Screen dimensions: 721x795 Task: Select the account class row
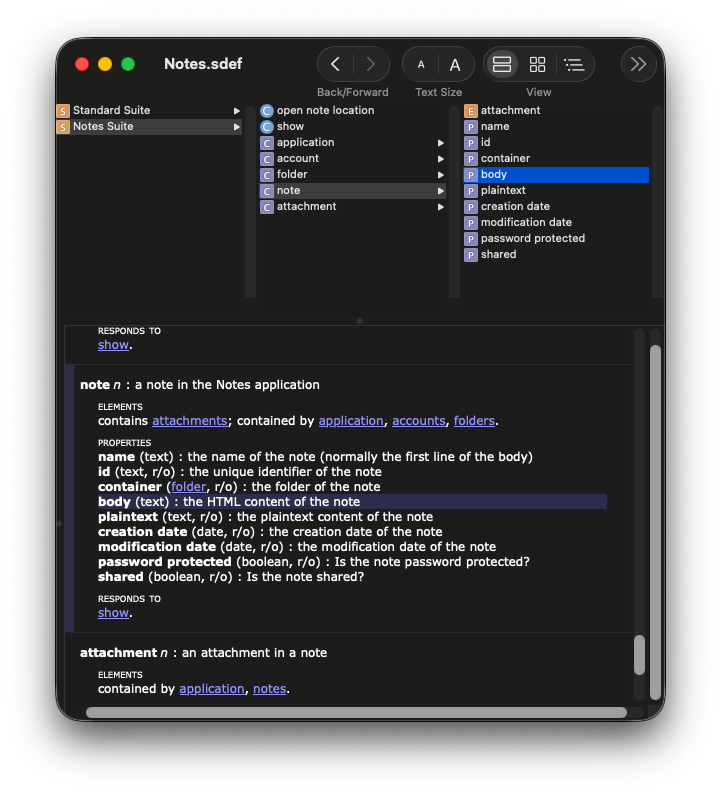tap(352, 159)
